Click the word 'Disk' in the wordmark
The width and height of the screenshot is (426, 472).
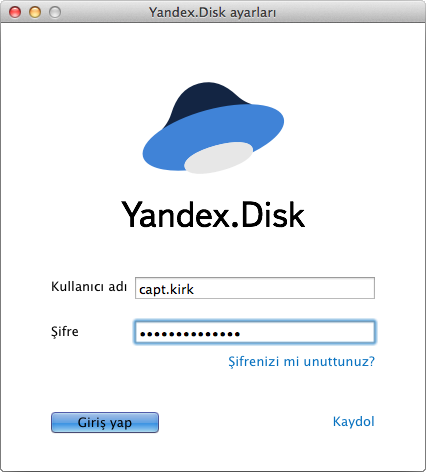click(273, 215)
